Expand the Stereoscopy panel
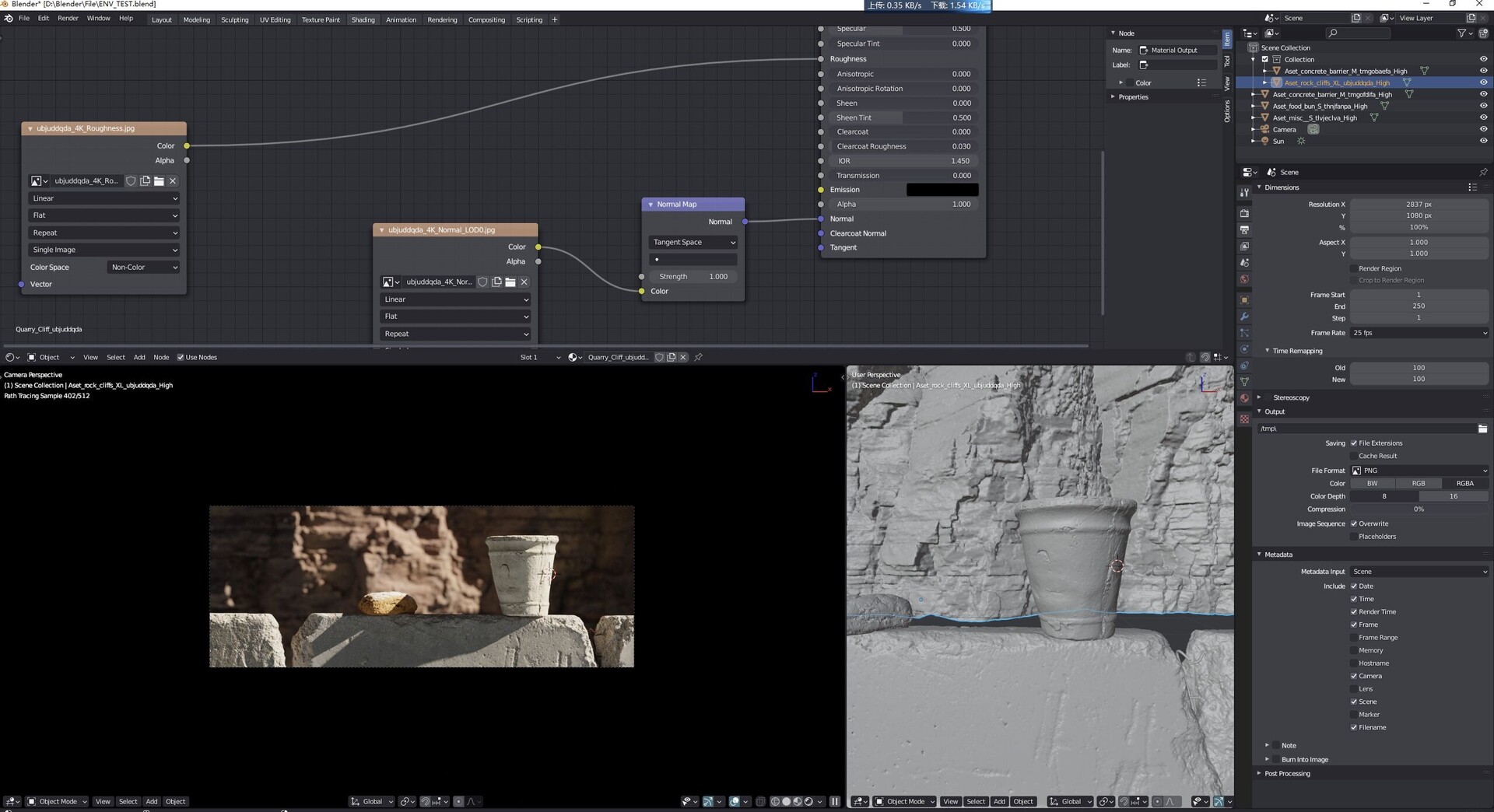This screenshot has height=812, width=1494. click(x=1260, y=397)
